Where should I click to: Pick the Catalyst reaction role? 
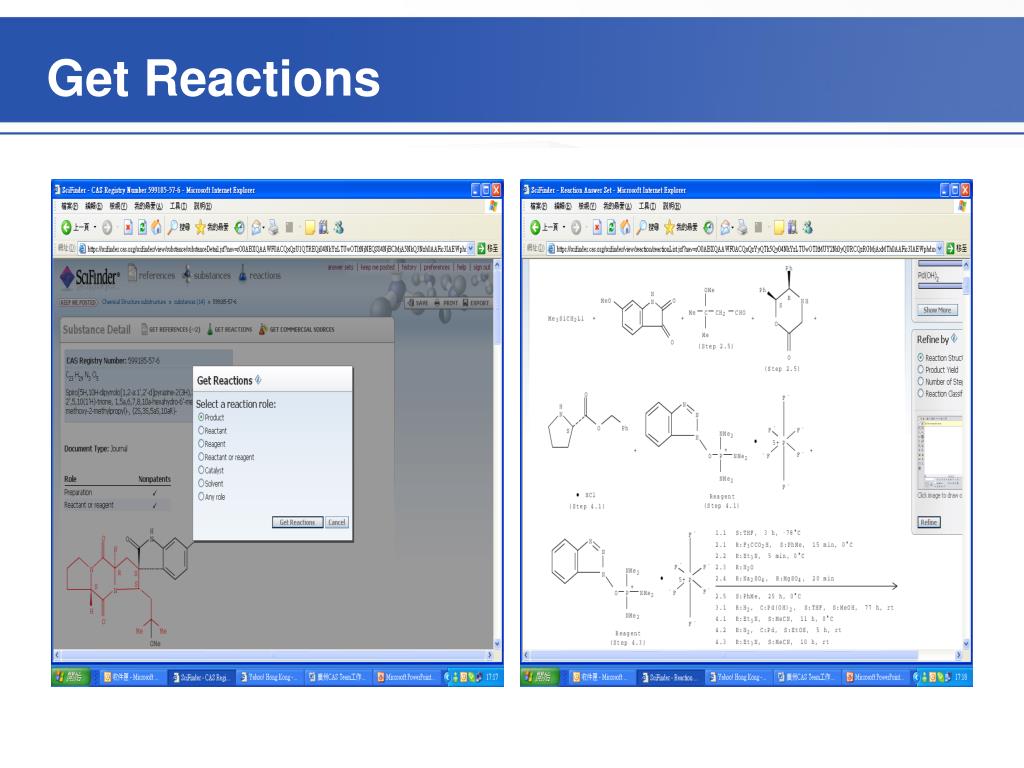point(202,470)
